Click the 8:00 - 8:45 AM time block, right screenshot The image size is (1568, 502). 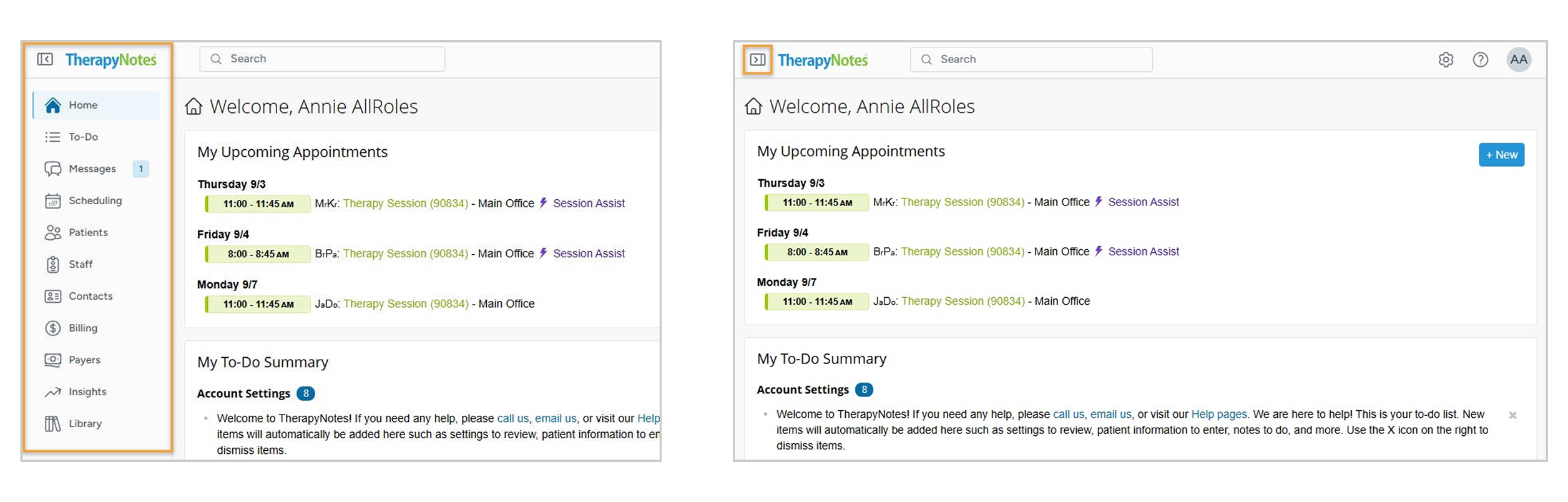tap(816, 252)
